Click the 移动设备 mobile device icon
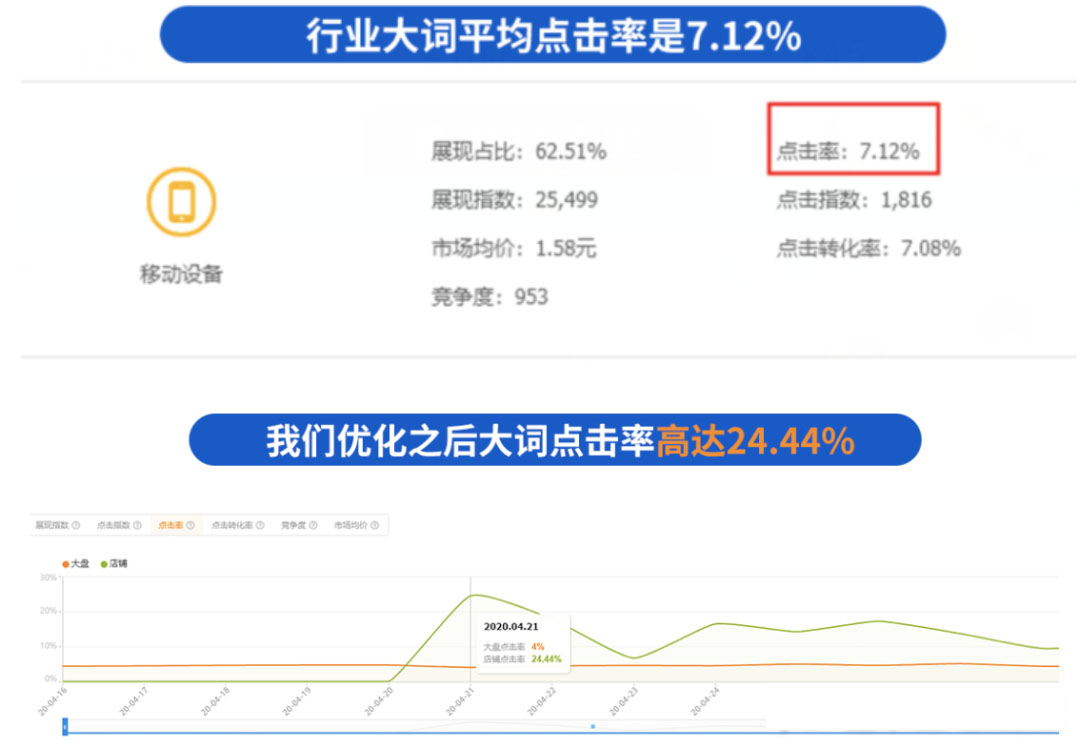This screenshot has height=749, width=1080. pos(180,202)
